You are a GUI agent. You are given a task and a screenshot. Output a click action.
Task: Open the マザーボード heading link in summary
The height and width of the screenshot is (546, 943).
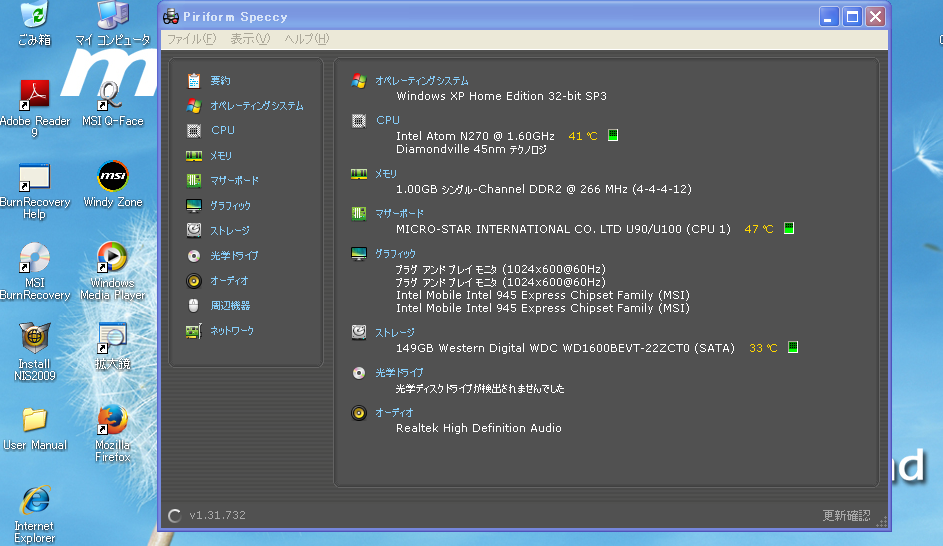click(399, 213)
